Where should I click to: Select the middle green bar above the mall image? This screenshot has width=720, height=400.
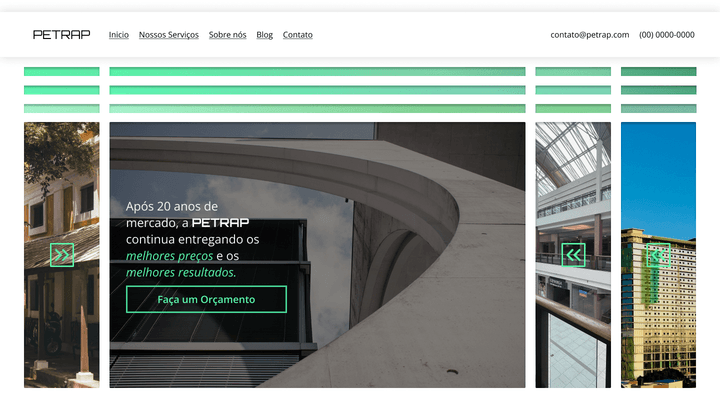[x=573, y=90]
